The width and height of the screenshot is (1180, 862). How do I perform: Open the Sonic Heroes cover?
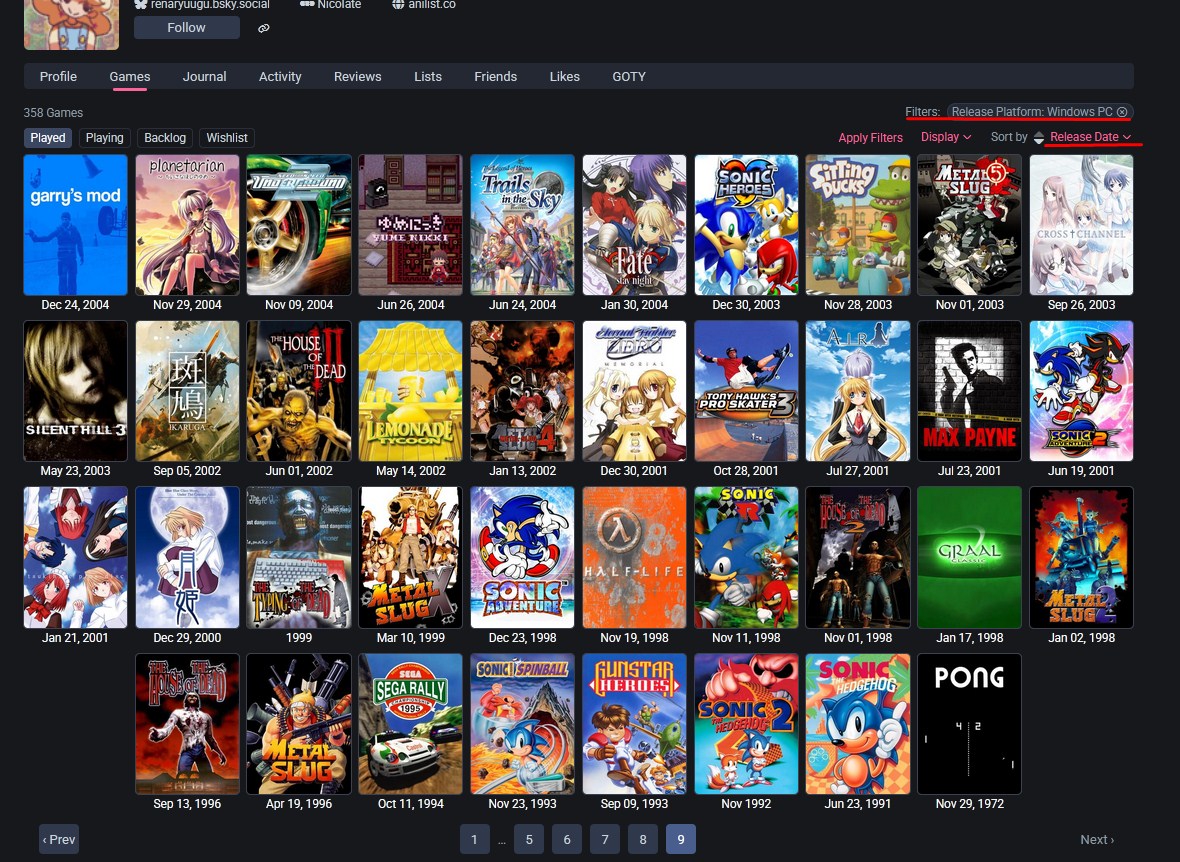point(747,225)
